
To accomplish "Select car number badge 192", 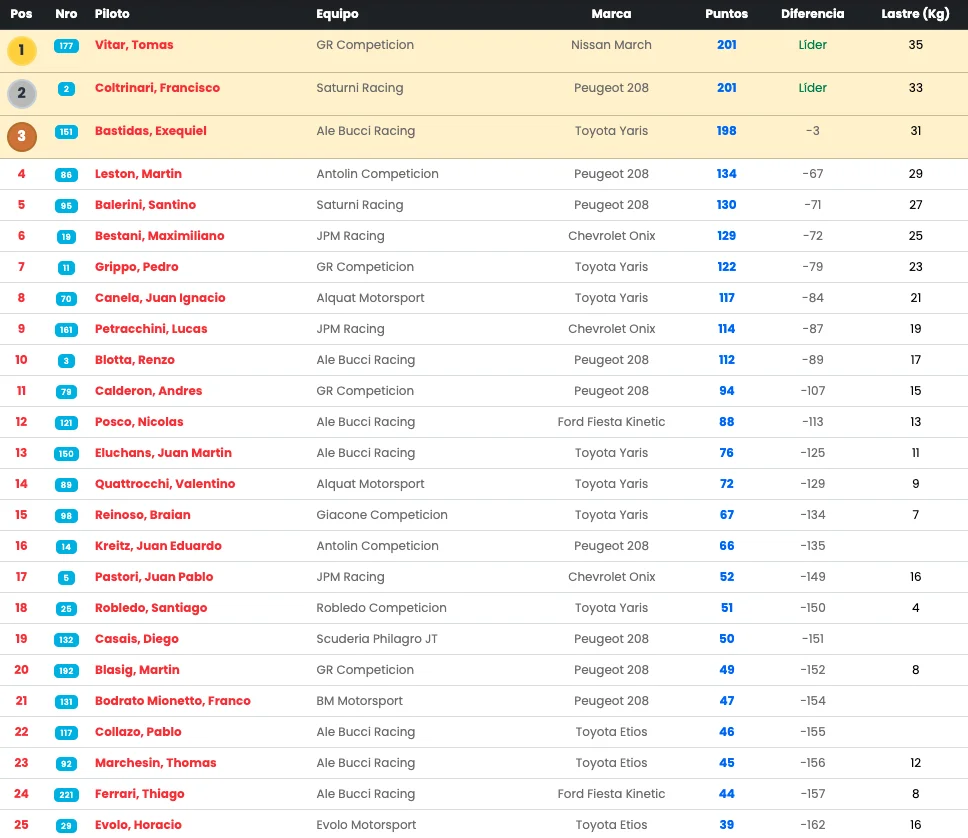I will (x=66, y=671).
